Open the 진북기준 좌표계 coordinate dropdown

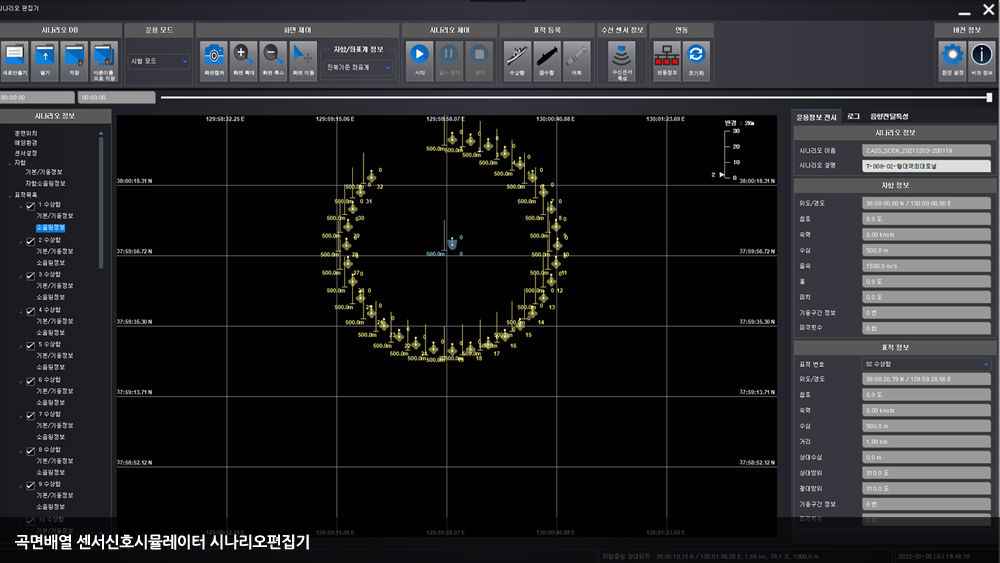(358, 68)
